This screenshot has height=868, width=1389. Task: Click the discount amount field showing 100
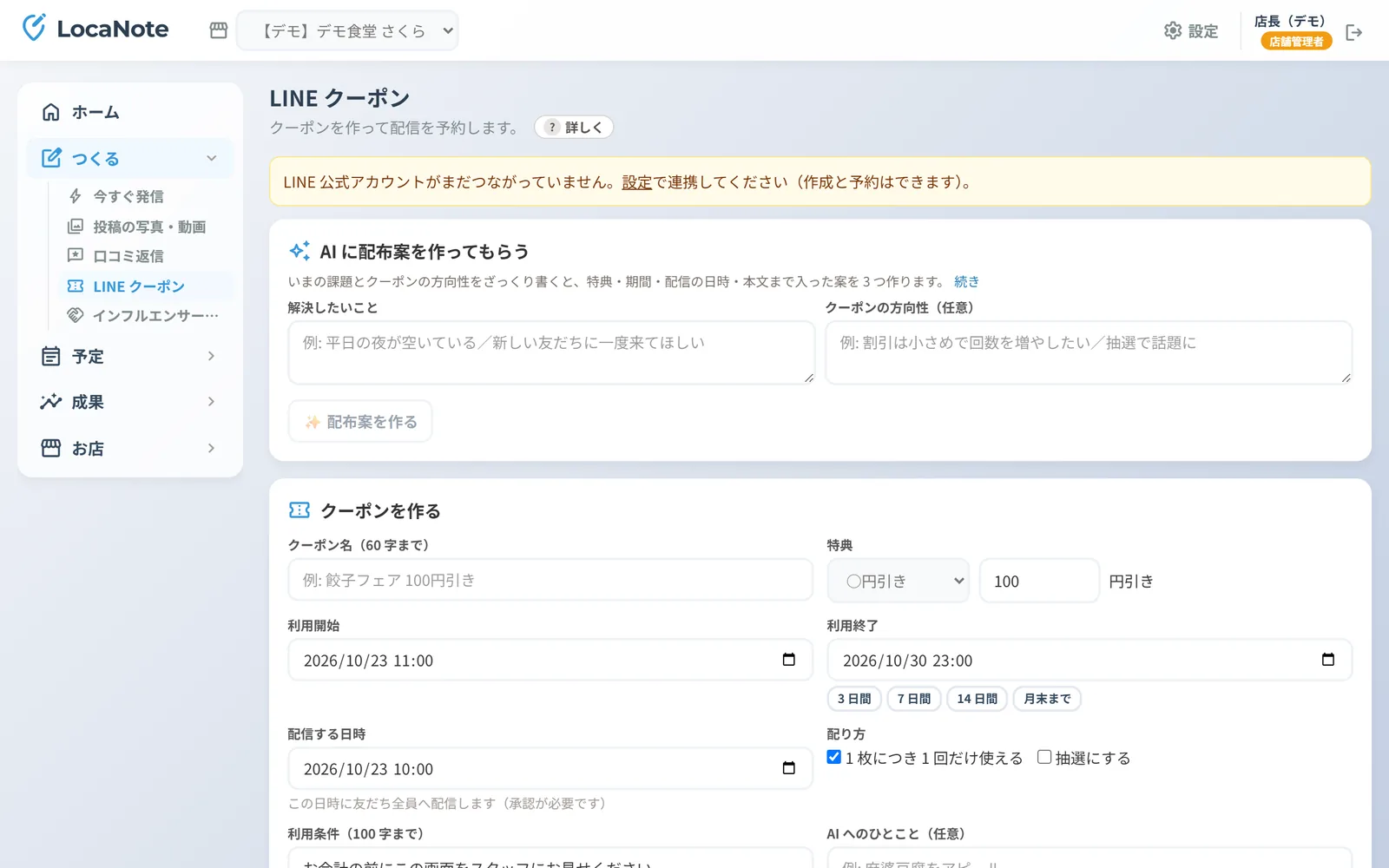[x=1039, y=581]
